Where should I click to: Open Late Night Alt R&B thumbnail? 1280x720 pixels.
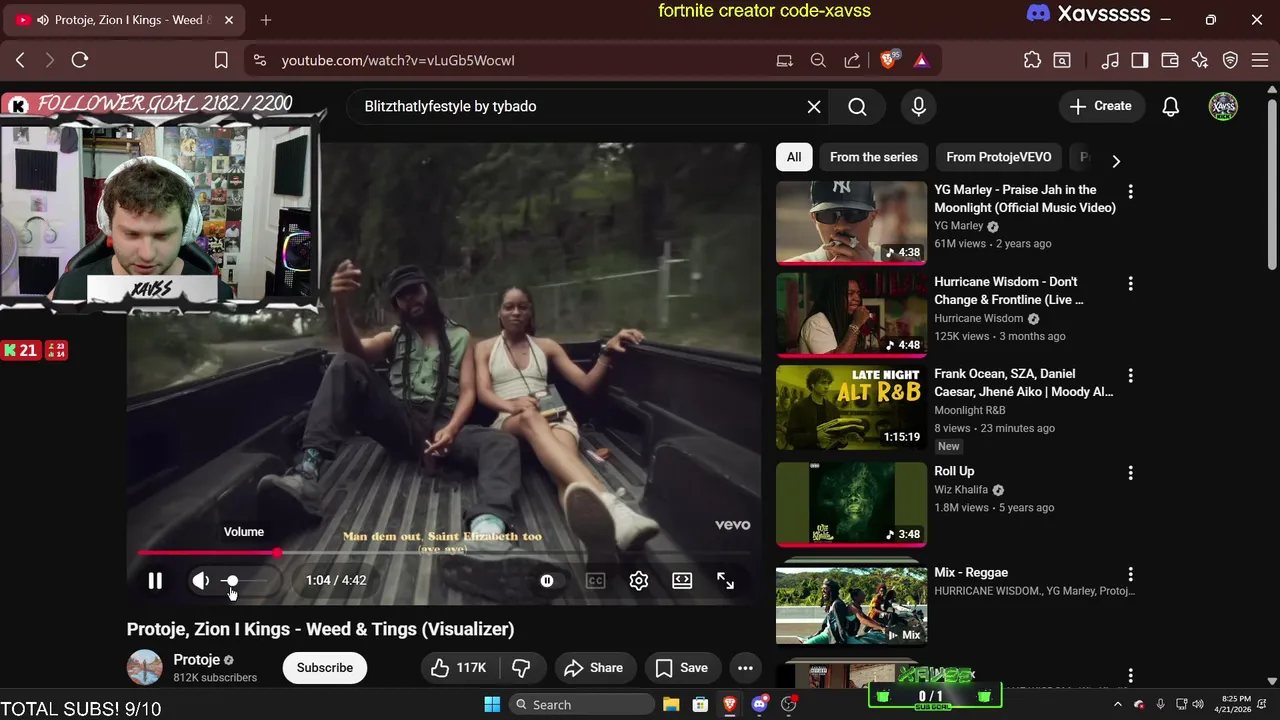(x=851, y=407)
